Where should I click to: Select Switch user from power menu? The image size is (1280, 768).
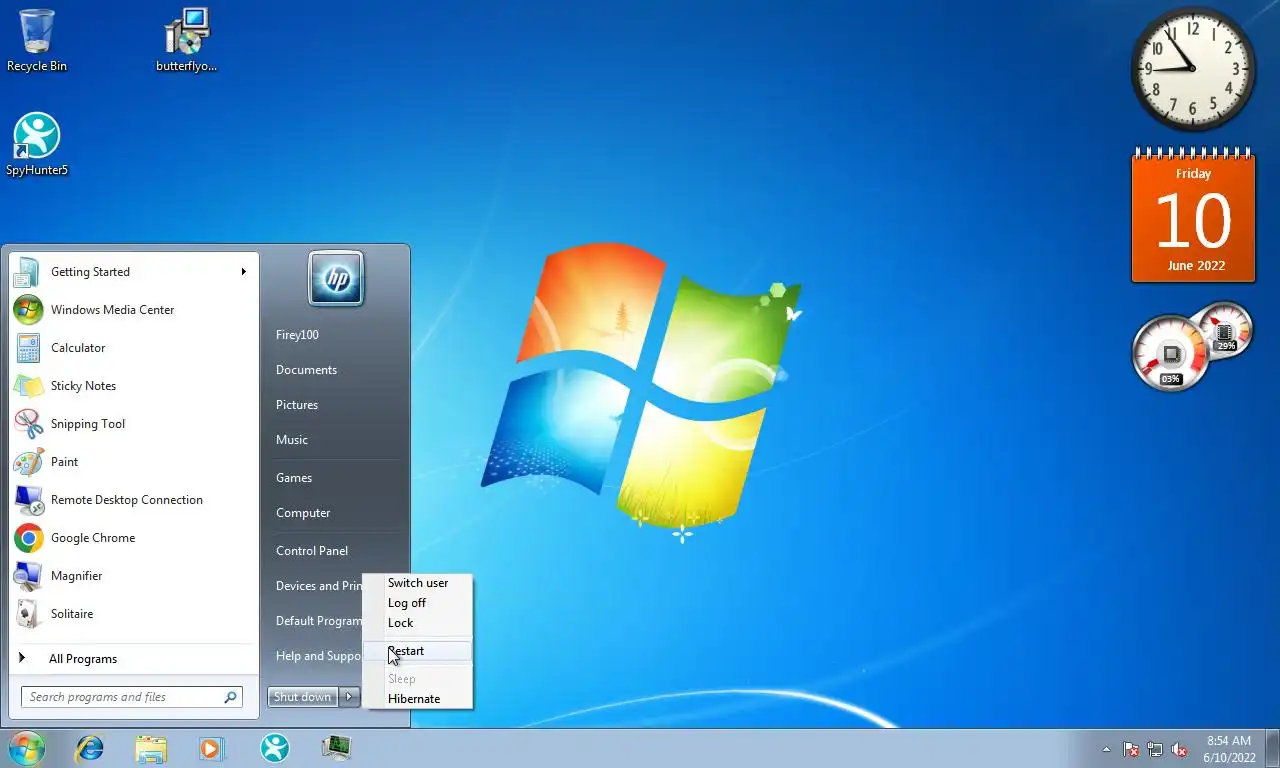[417, 583]
